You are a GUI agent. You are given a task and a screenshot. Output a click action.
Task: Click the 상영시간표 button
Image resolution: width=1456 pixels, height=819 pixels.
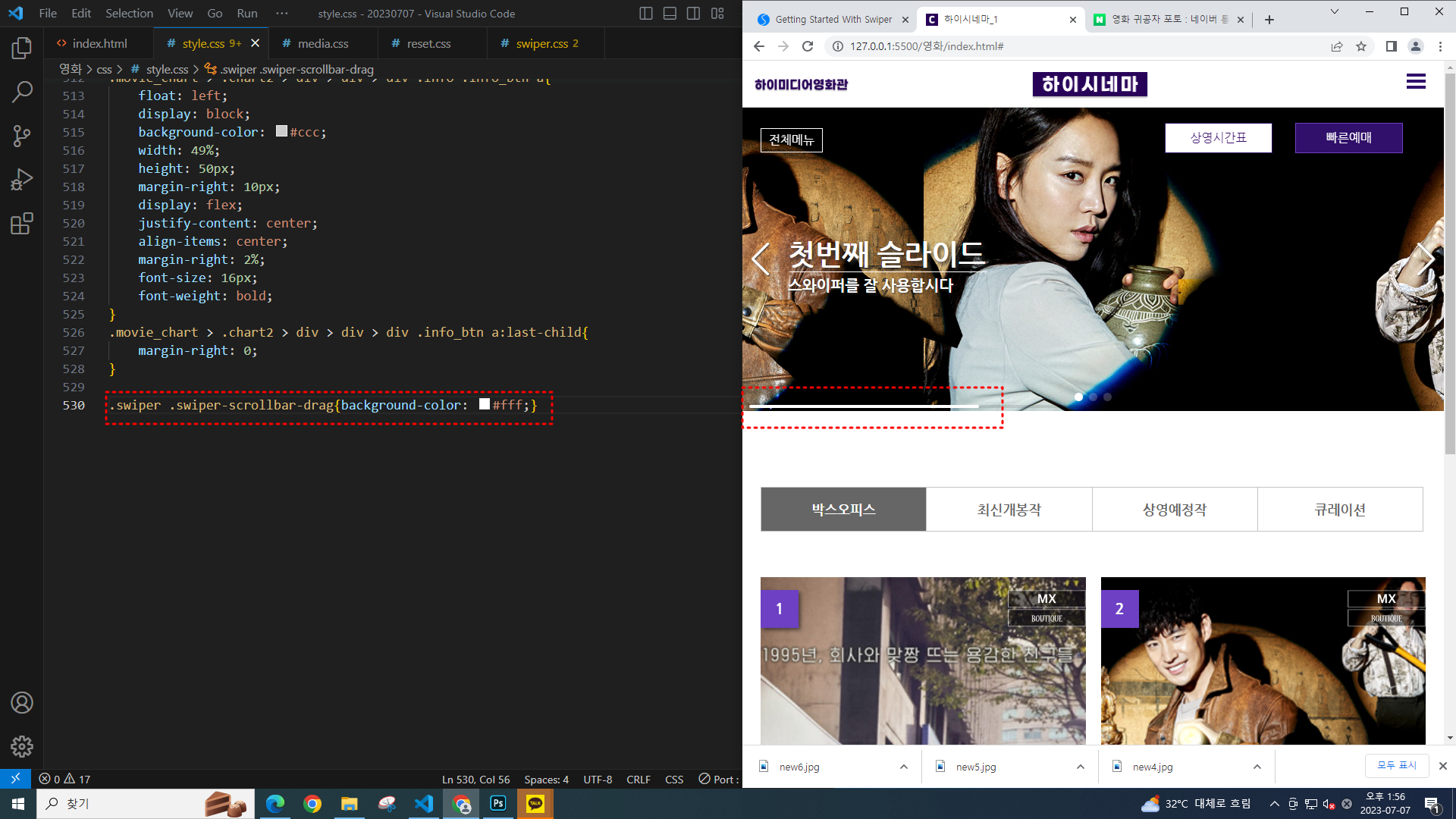1218,138
